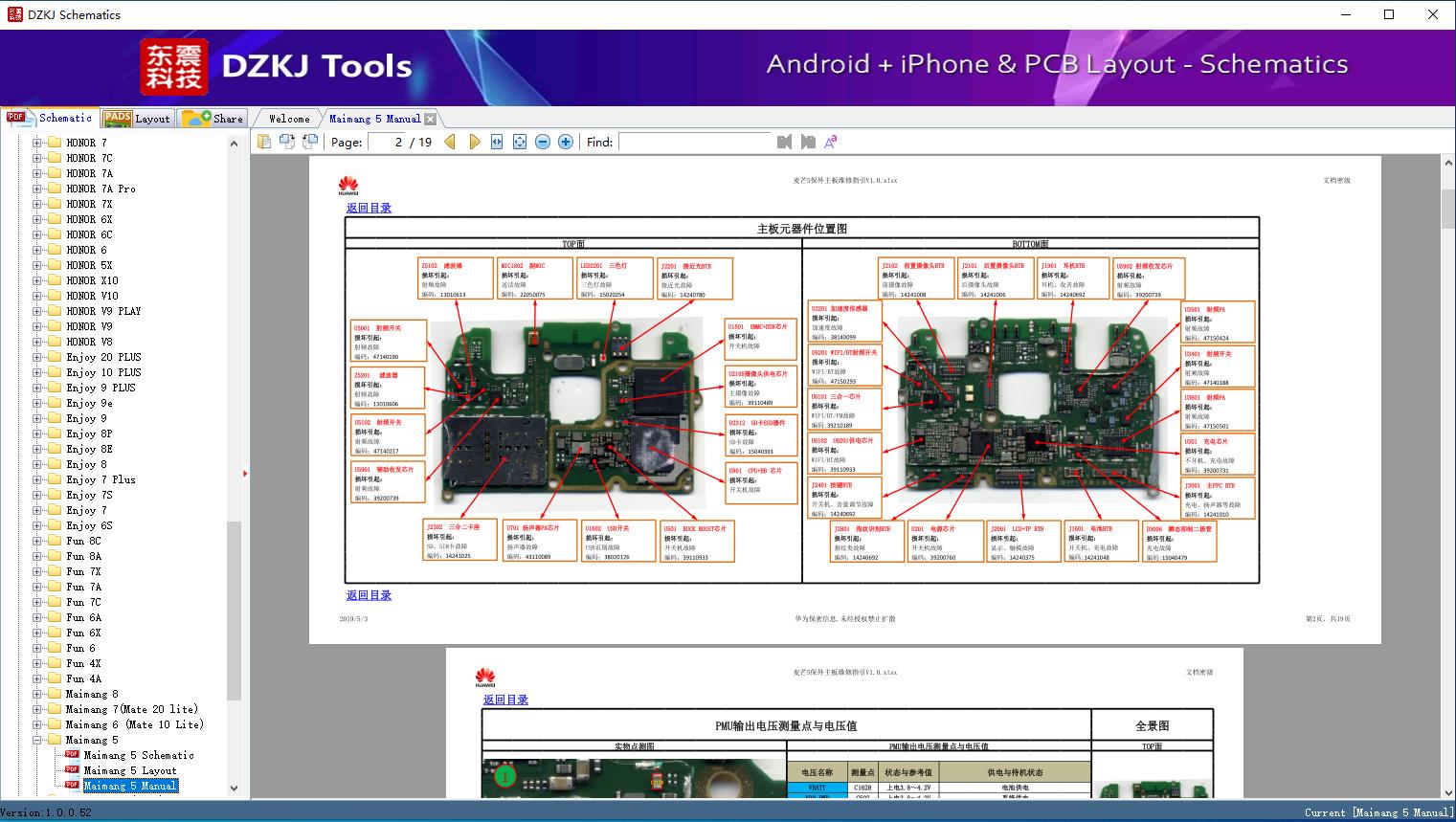
Task: Click the copy document pages toolbar icon
Action: point(264,142)
